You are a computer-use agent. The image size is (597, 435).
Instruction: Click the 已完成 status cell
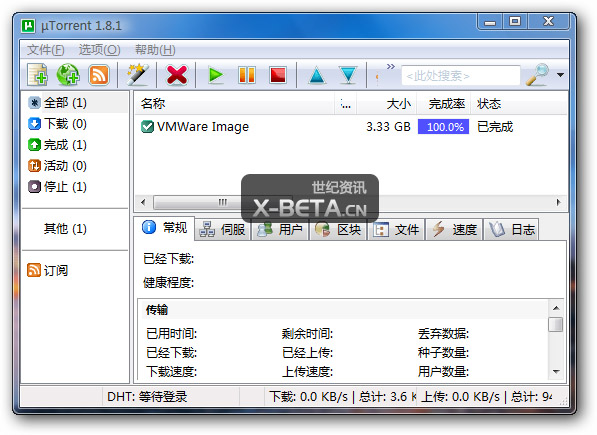(x=495, y=127)
